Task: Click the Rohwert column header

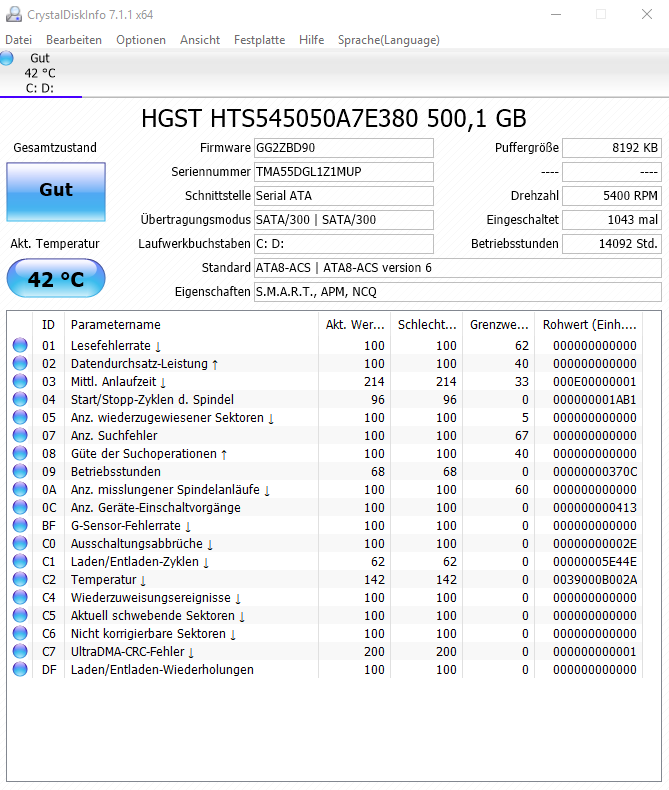Action: pos(589,324)
